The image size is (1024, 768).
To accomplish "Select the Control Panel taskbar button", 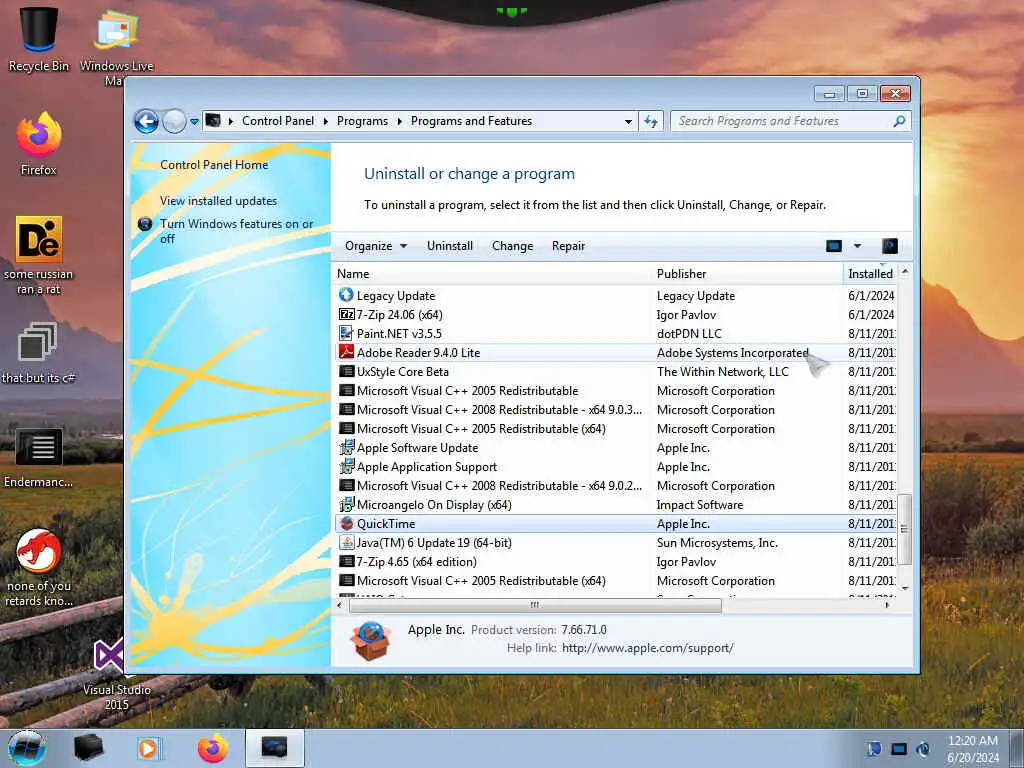I will [x=275, y=748].
